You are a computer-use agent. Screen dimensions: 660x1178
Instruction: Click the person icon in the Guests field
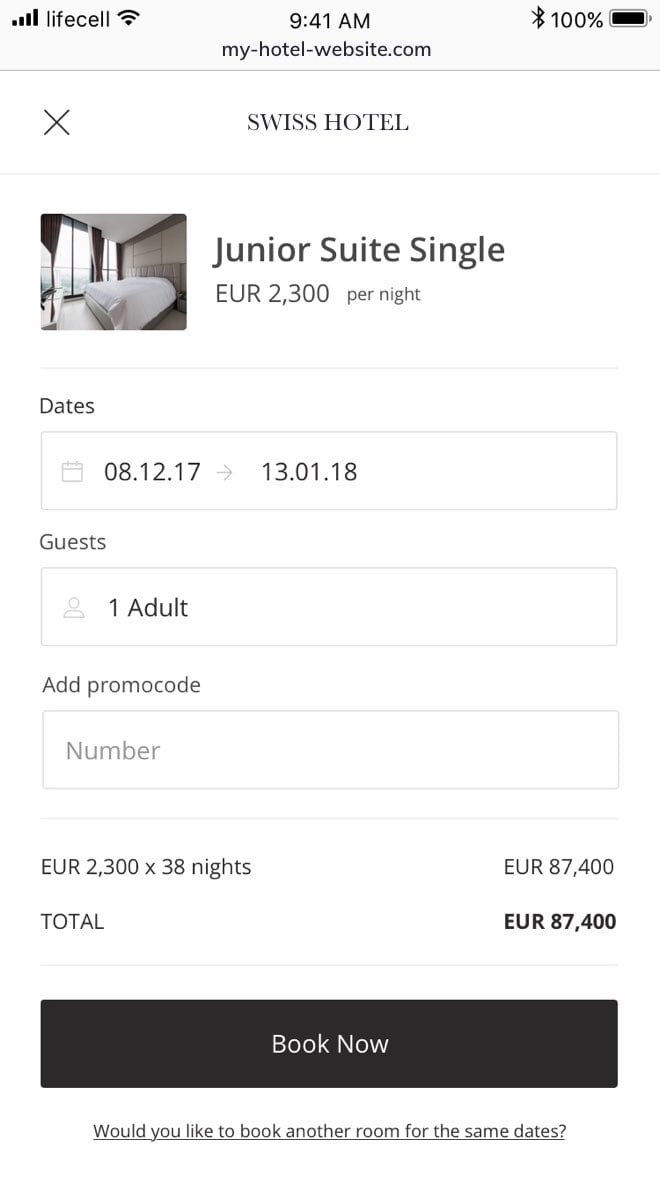[74, 606]
